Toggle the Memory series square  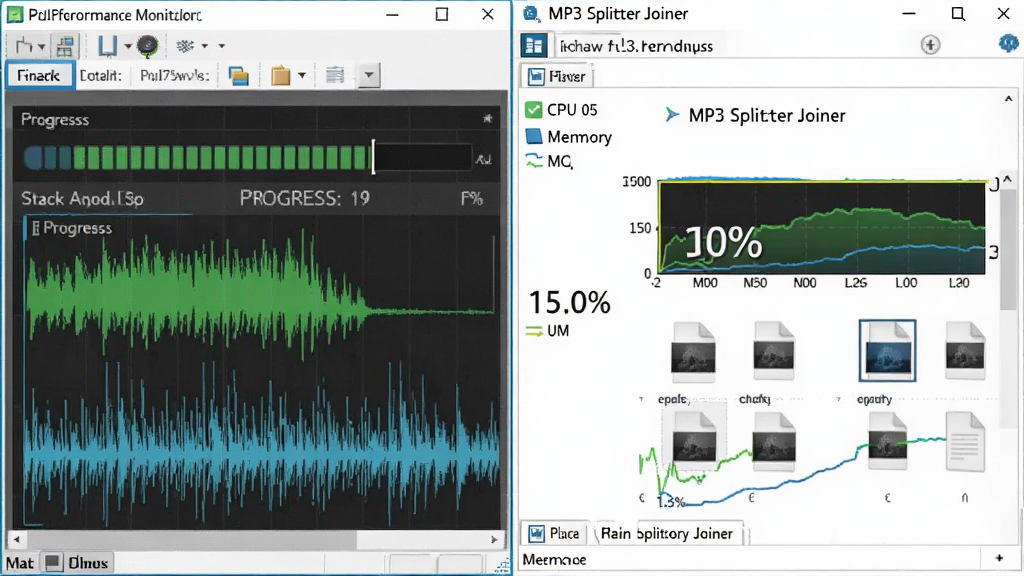point(534,136)
